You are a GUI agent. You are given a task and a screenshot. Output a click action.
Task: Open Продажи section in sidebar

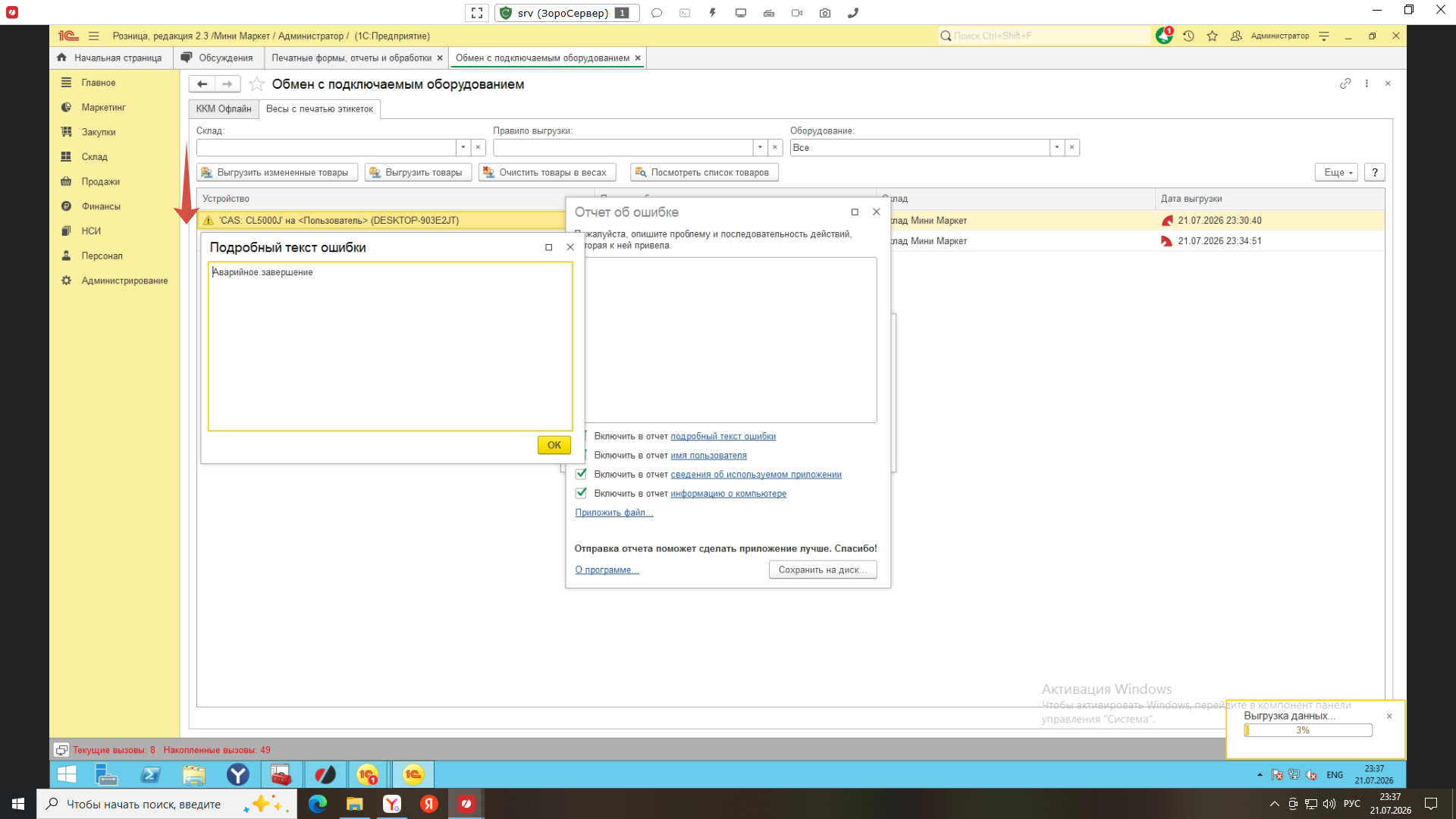(91, 181)
